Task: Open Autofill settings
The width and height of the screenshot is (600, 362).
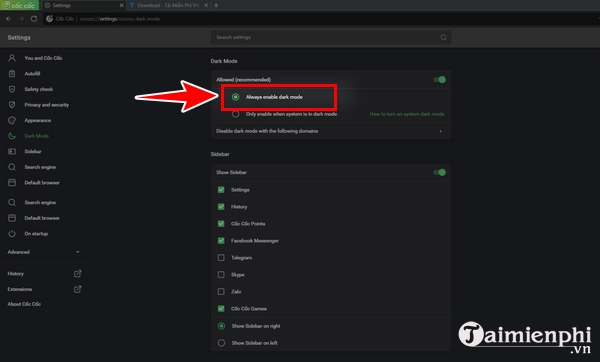Action: point(32,73)
